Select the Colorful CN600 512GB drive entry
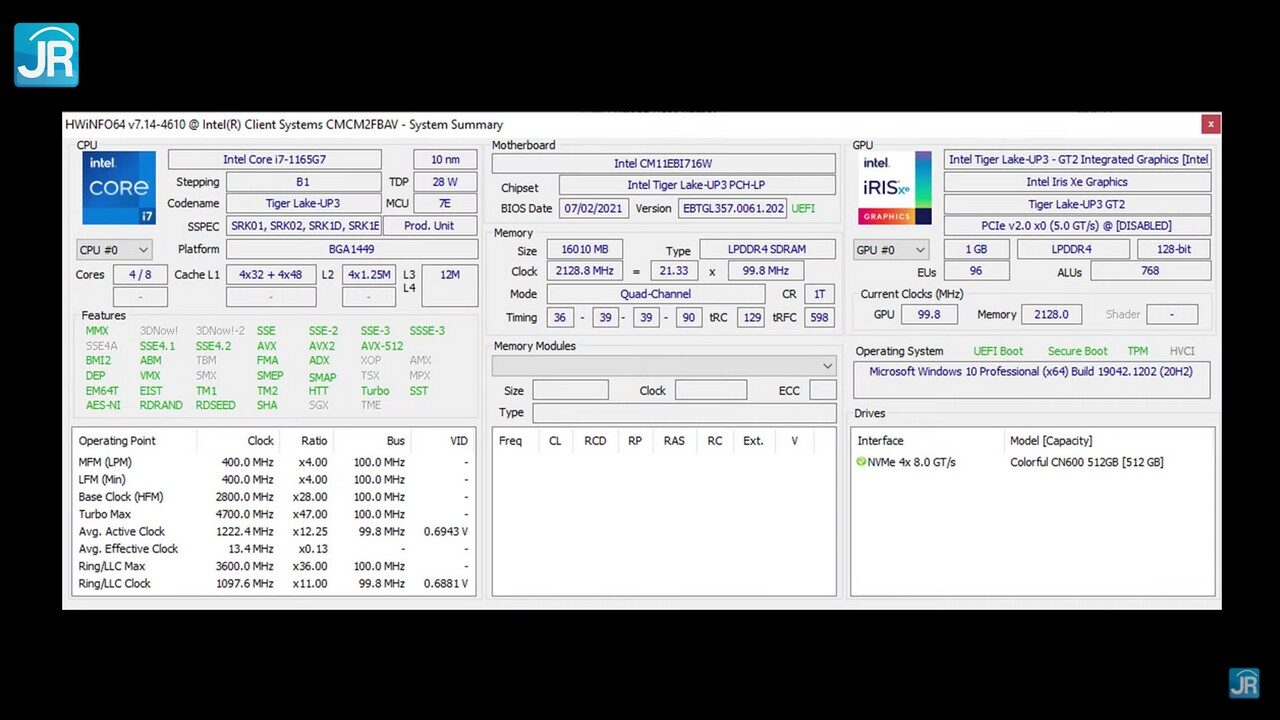The height and width of the screenshot is (720, 1280). point(1086,462)
